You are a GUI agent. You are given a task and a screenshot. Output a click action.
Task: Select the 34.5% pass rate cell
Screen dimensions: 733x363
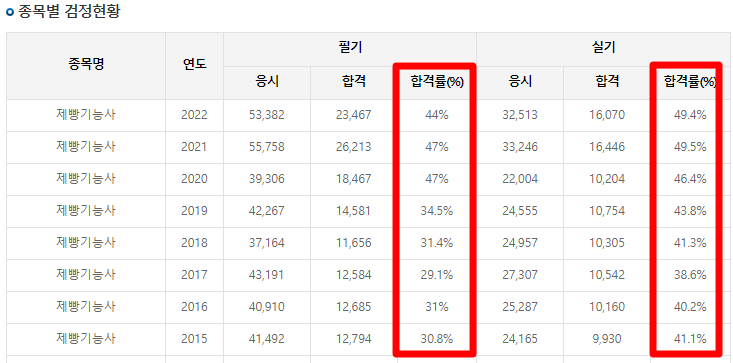click(x=437, y=211)
